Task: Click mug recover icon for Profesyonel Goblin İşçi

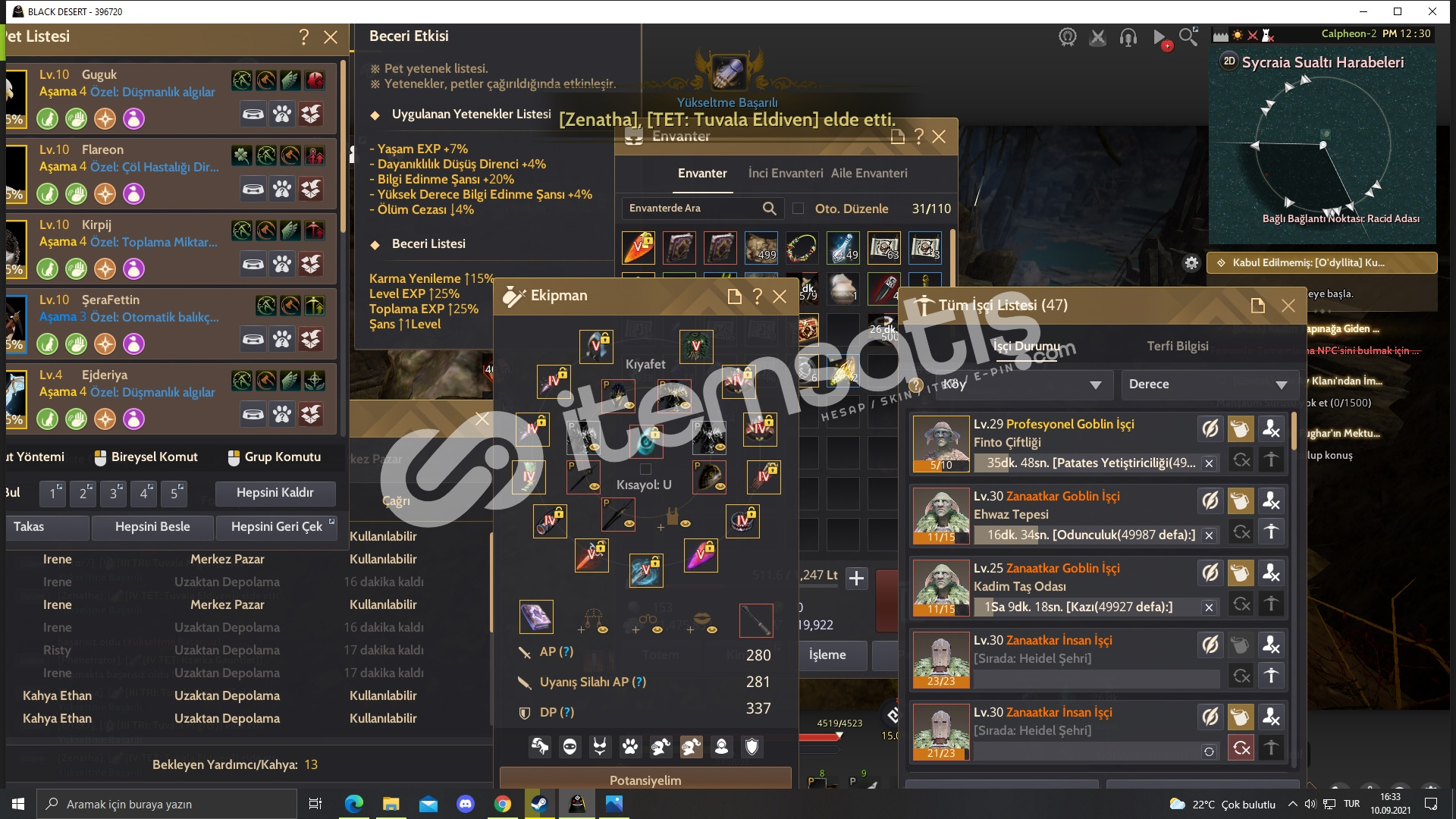Action: pos(1240,429)
